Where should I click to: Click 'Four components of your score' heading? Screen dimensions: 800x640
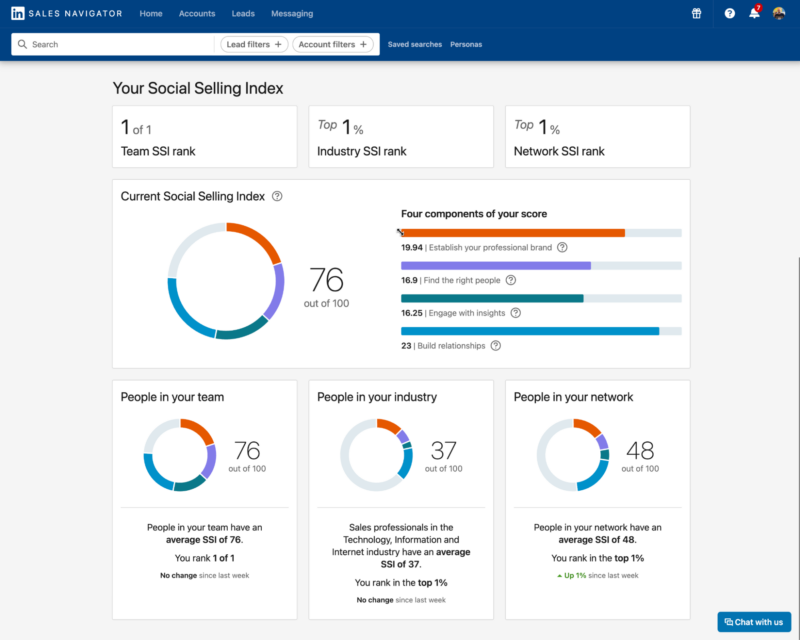point(474,214)
